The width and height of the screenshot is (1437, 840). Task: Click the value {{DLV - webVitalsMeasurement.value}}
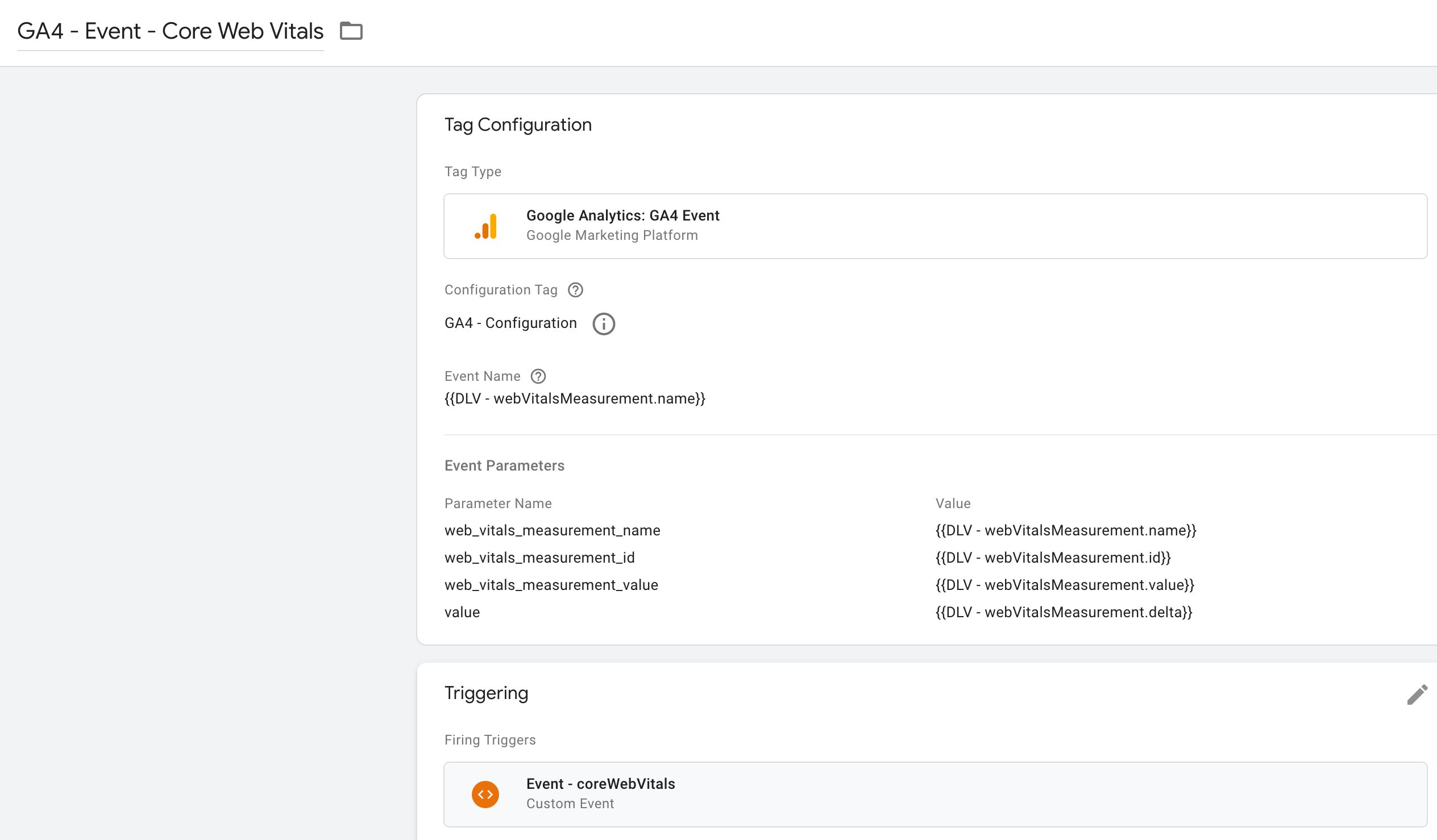click(x=1065, y=585)
